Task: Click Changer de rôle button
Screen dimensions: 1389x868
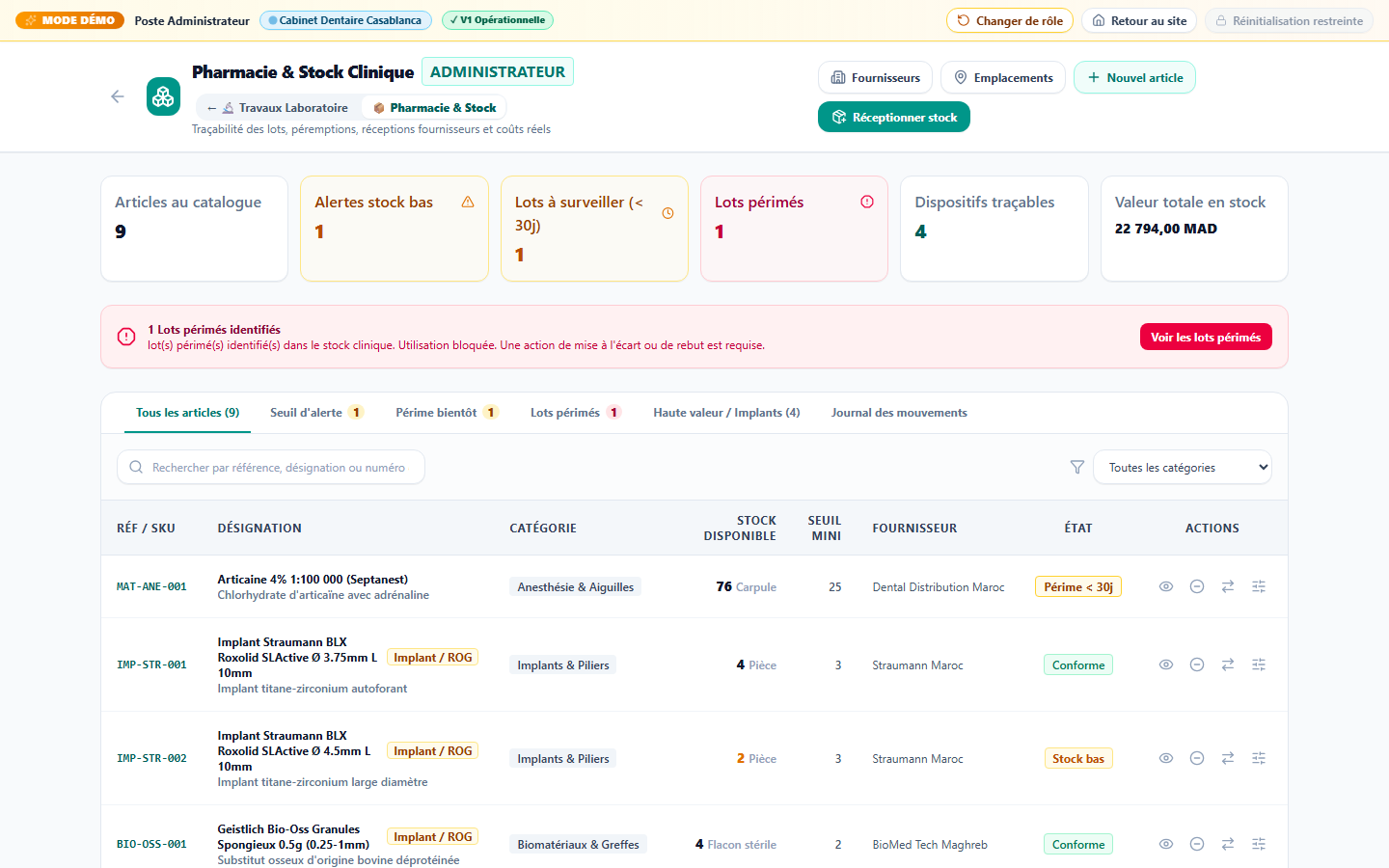Action: pos(1010,20)
